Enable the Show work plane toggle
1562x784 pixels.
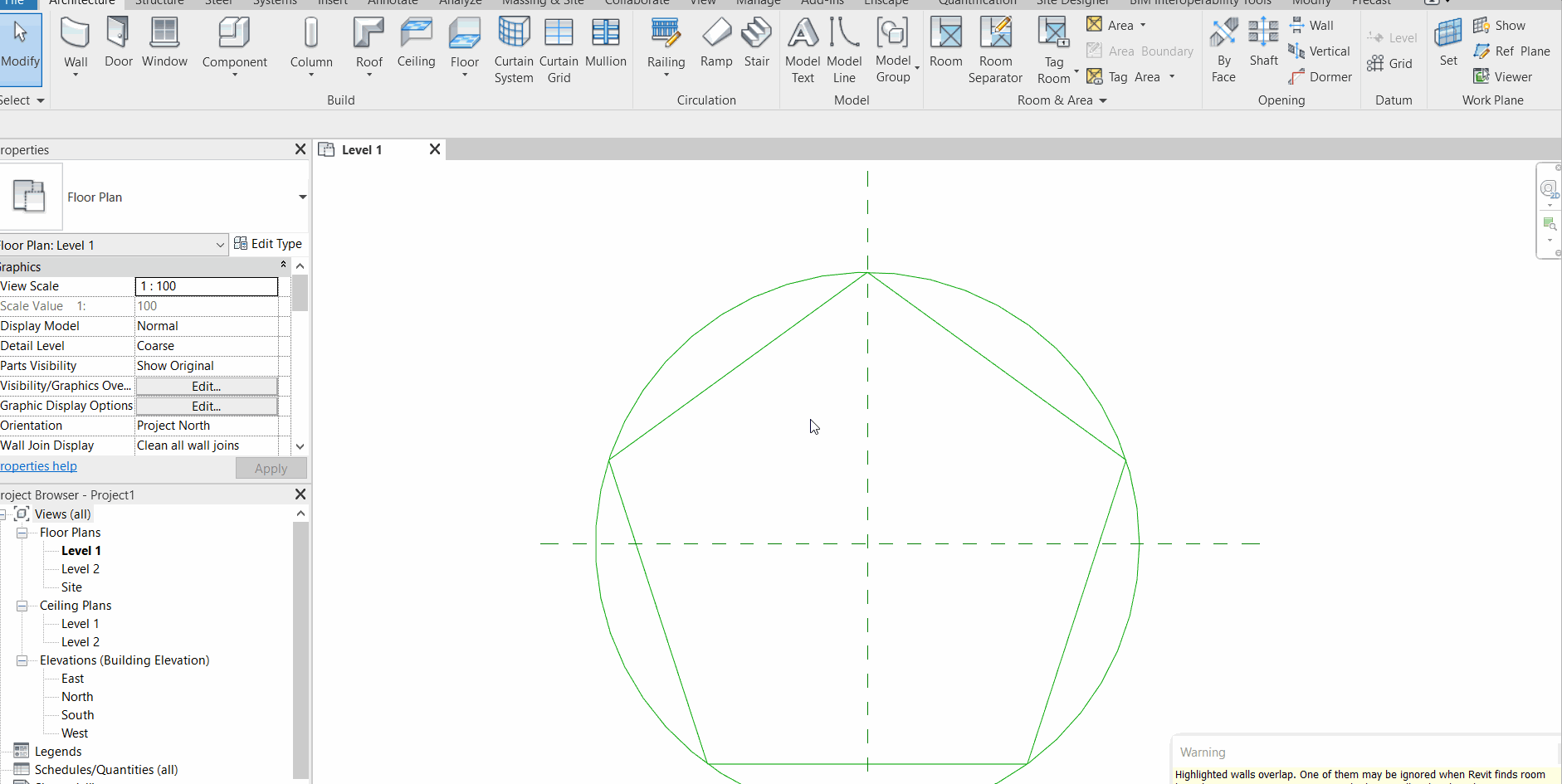1499,25
